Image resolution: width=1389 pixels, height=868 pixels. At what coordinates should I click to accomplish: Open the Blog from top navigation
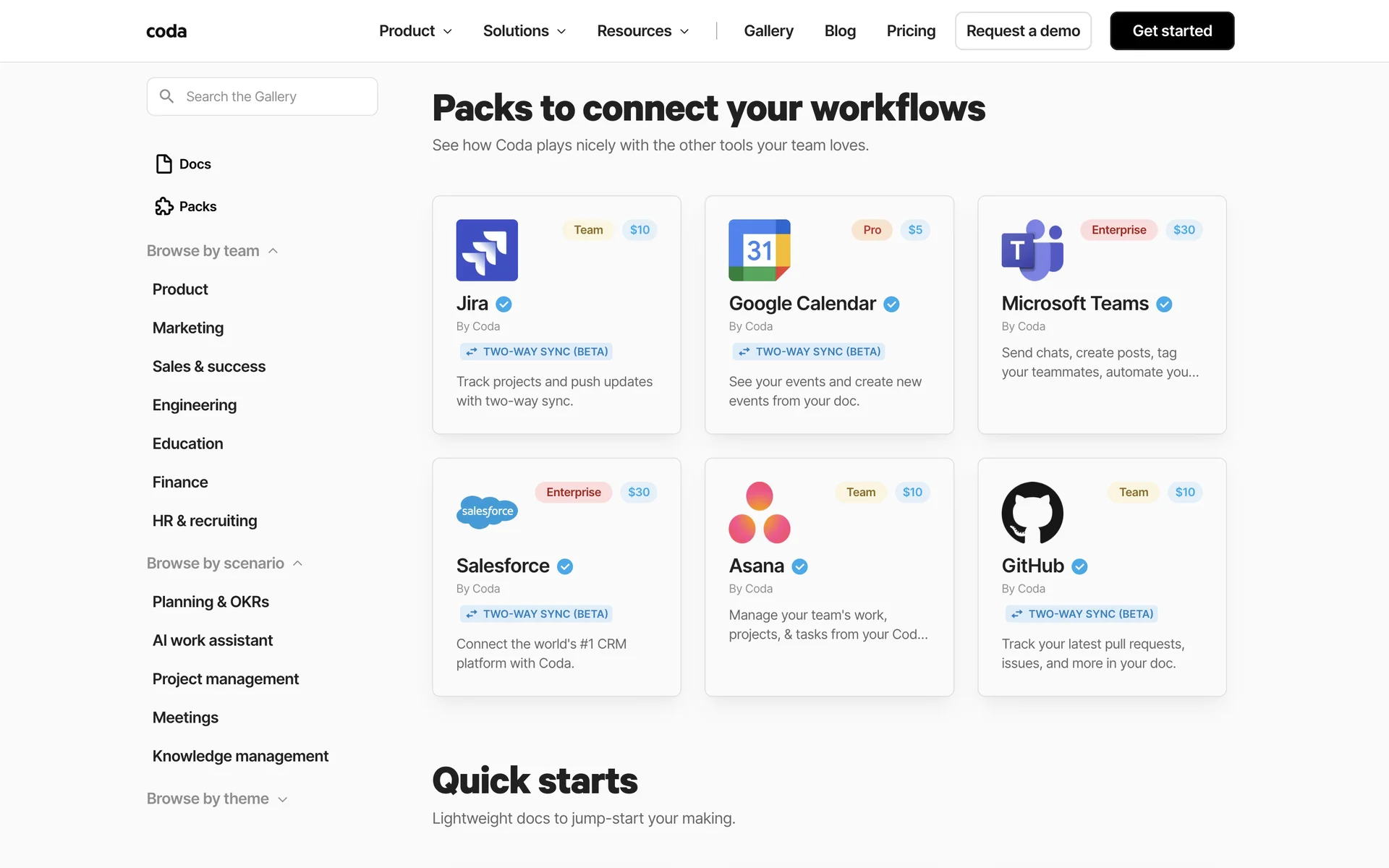pyautogui.click(x=840, y=31)
